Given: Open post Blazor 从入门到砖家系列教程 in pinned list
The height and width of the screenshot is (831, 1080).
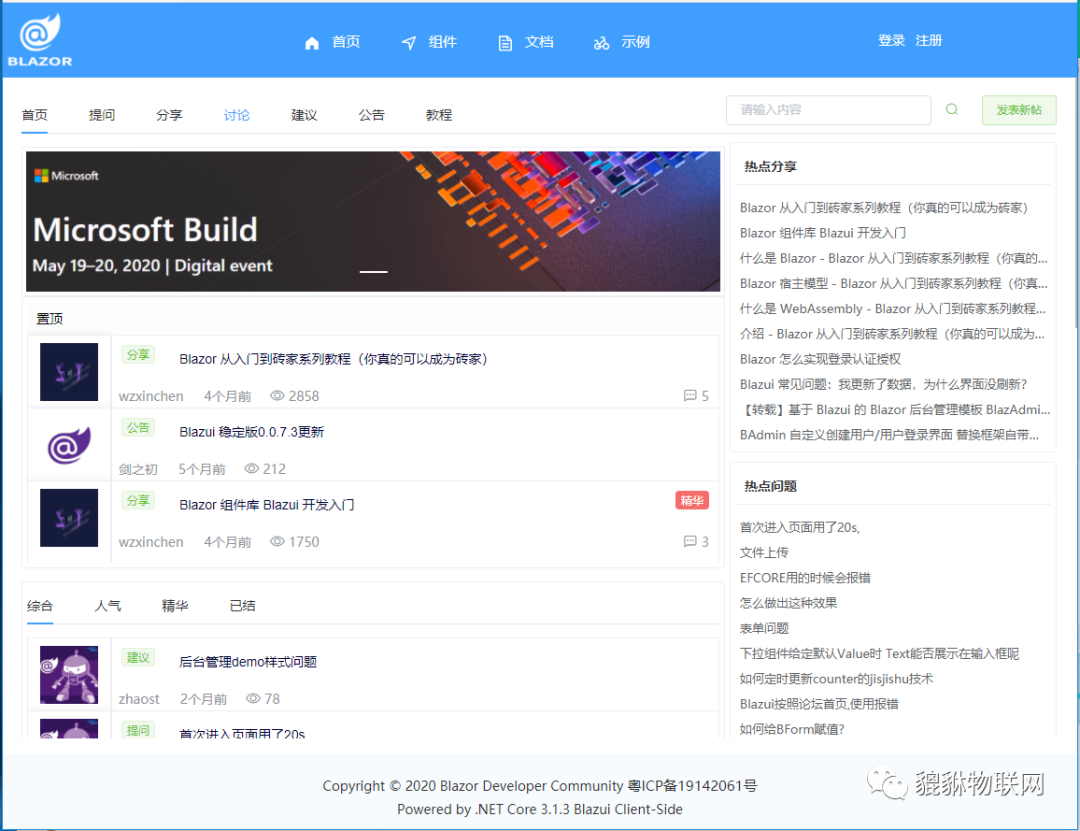Looking at the screenshot, I should tap(333, 359).
